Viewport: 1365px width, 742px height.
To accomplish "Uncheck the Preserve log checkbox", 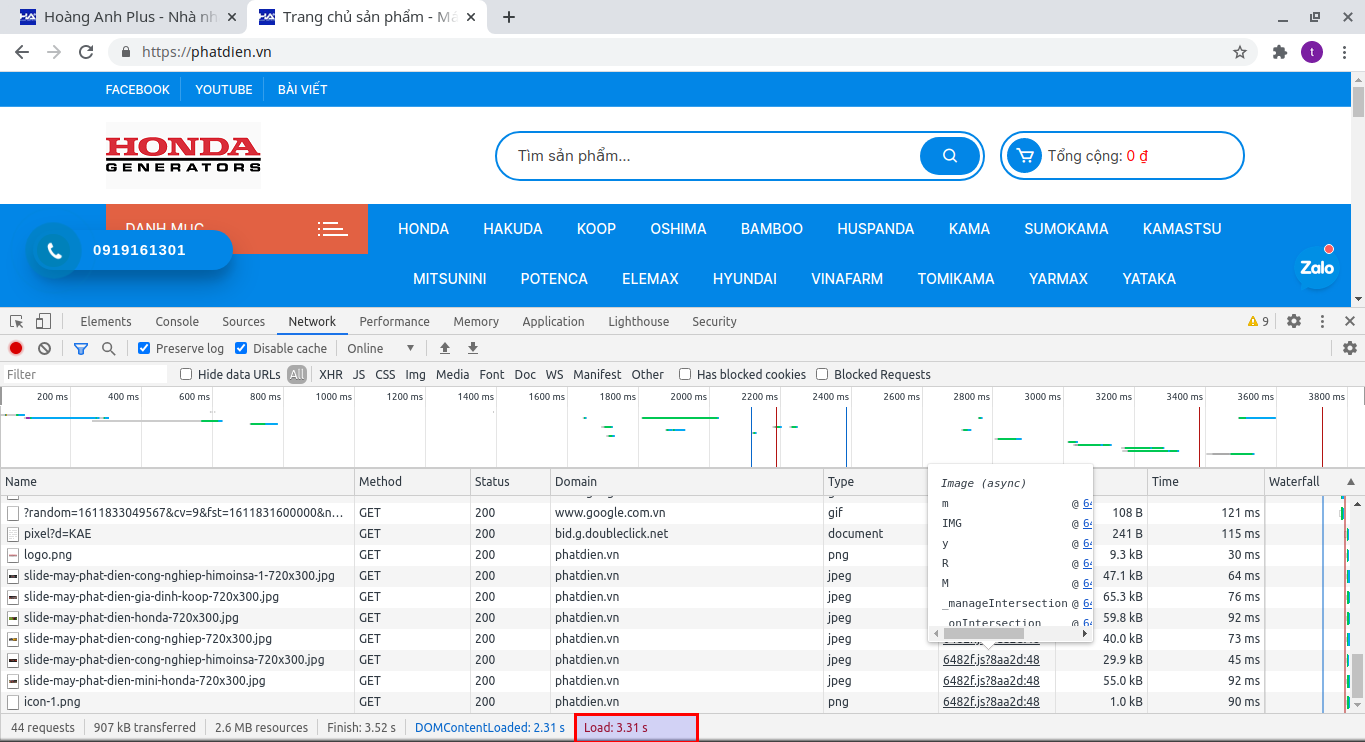I will 144,348.
